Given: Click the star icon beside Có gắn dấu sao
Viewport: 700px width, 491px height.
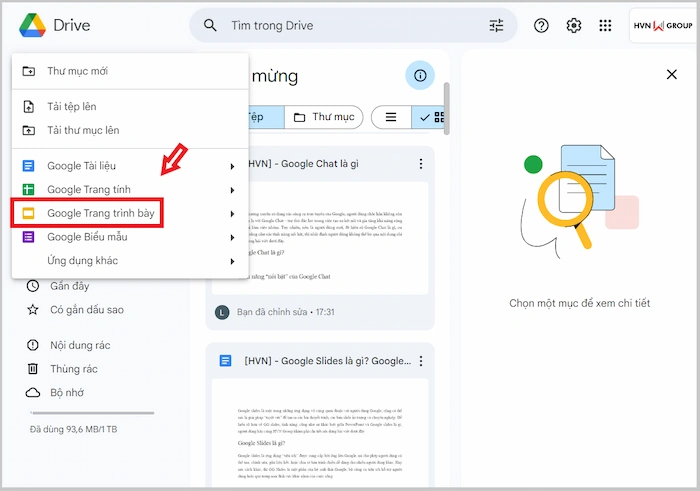Looking at the screenshot, I should pyautogui.click(x=33, y=310).
